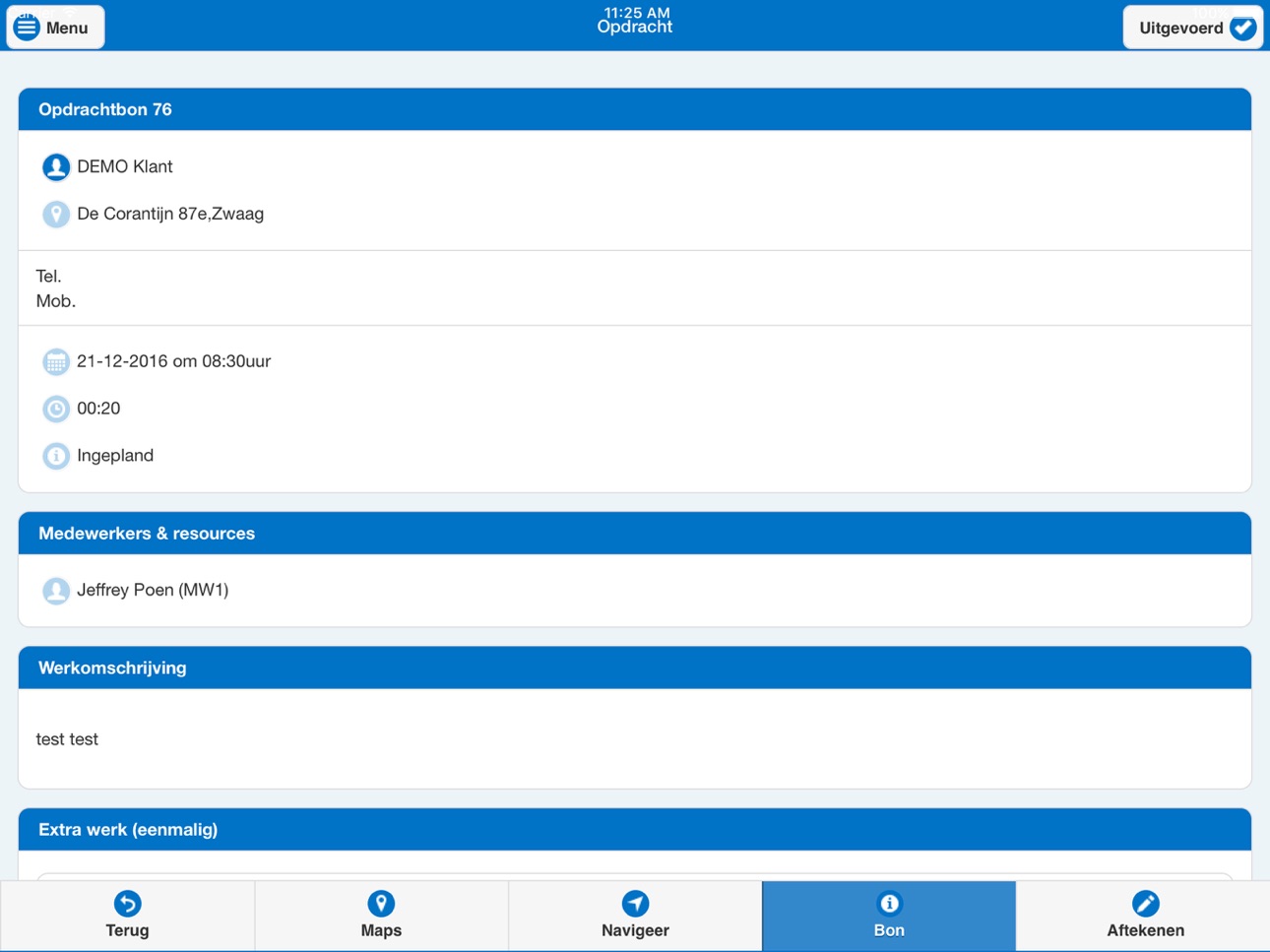The height and width of the screenshot is (952, 1270).
Task: Open the Aftekenen tab
Action: [x=1143, y=916]
